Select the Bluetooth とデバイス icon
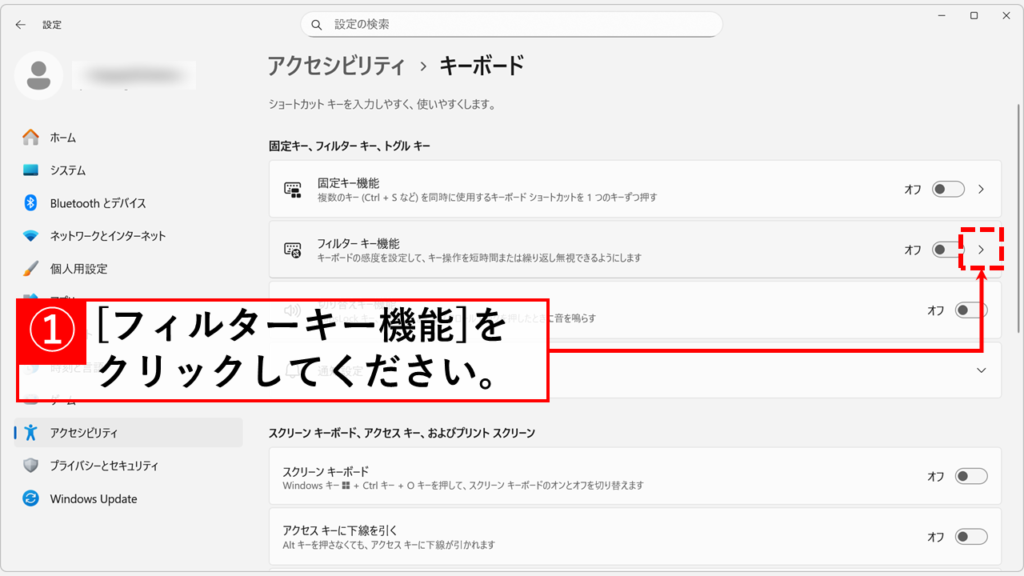This screenshot has height=576, width=1024. 30,203
